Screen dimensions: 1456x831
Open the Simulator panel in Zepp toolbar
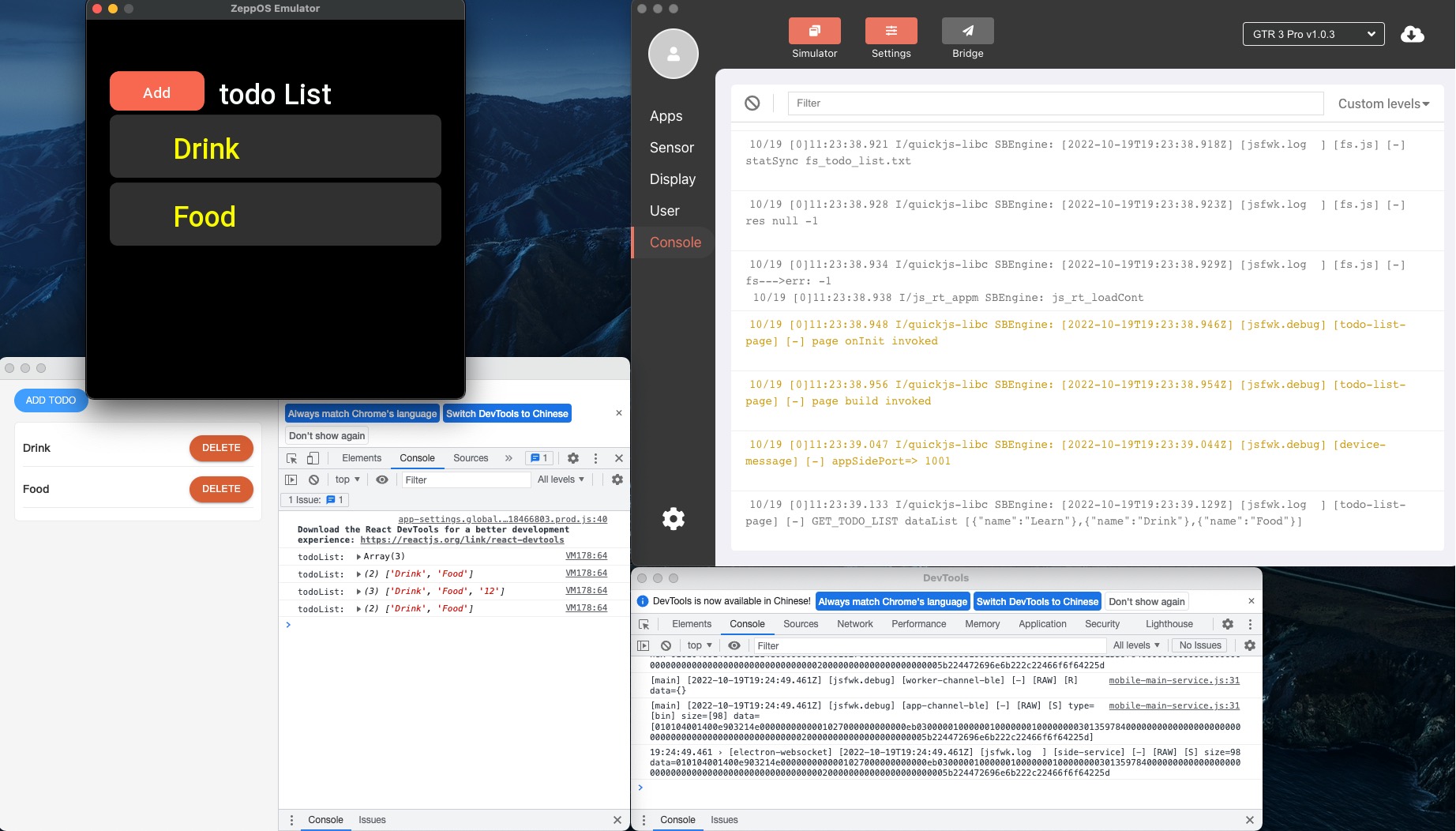[814, 32]
